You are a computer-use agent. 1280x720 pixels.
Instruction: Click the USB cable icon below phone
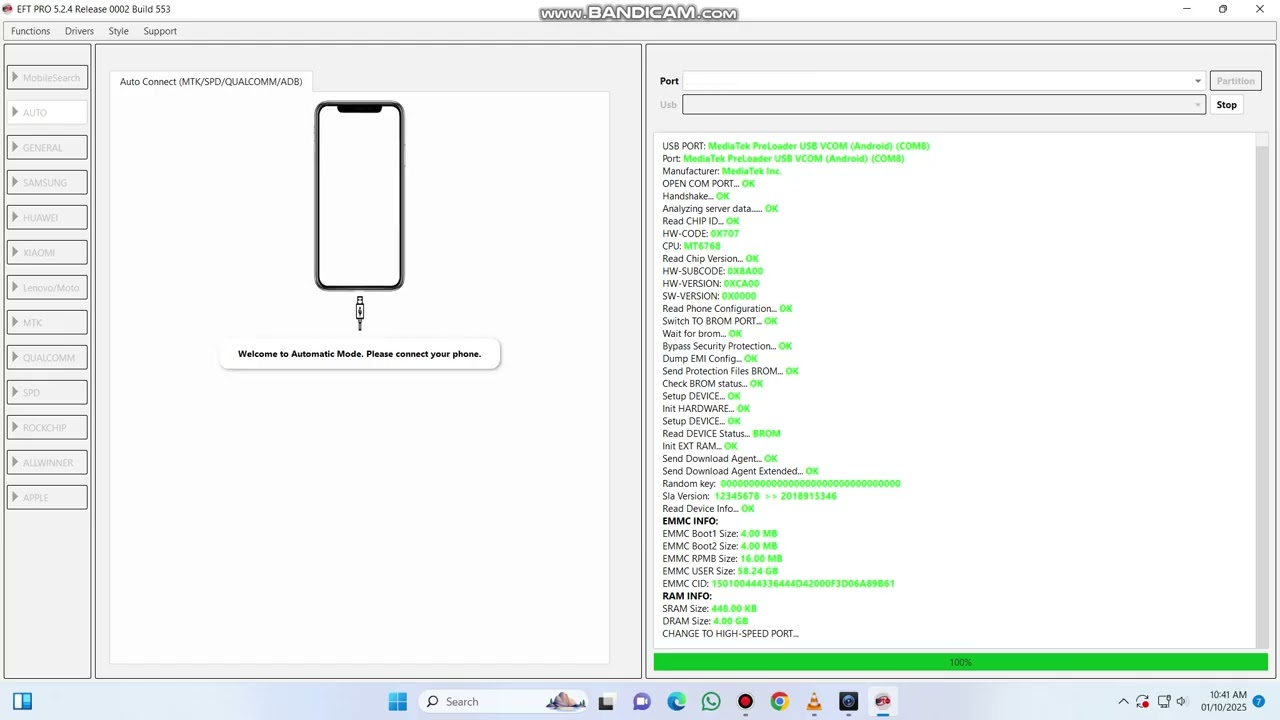(x=360, y=312)
